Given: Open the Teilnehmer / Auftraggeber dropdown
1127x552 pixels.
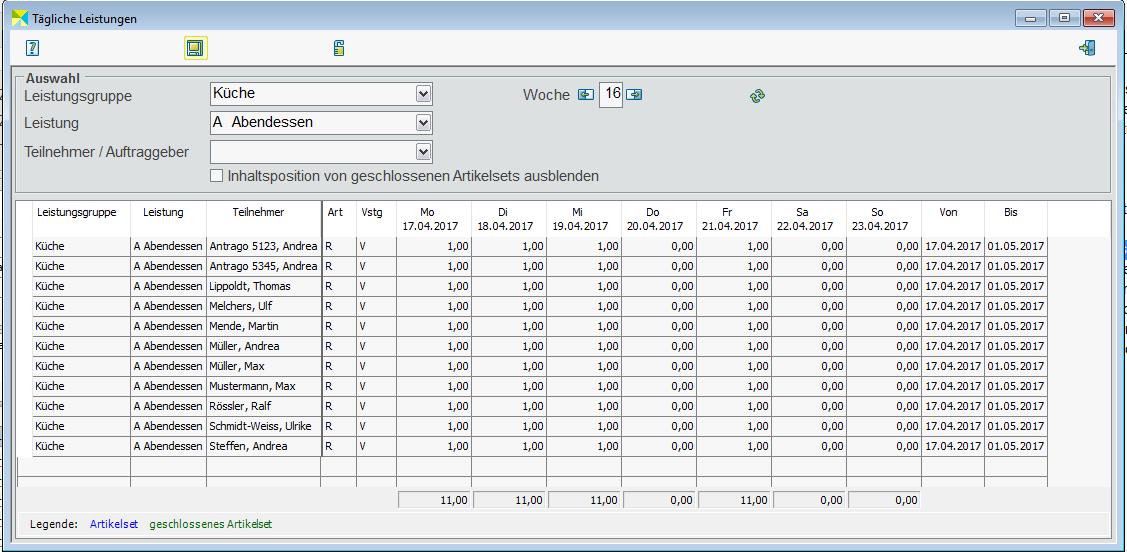Looking at the screenshot, I should tap(423, 152).
